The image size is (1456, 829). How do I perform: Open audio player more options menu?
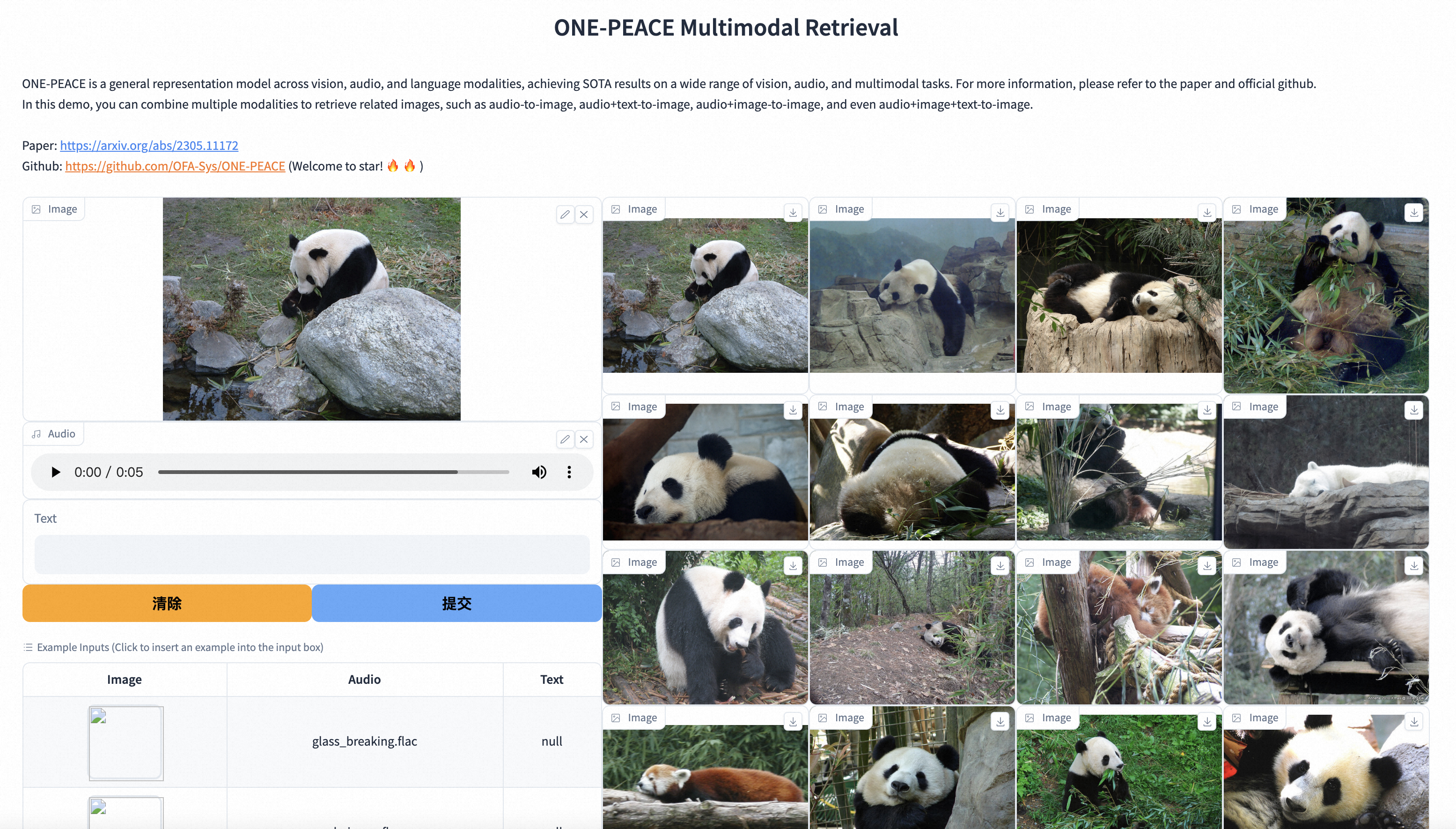569,472
